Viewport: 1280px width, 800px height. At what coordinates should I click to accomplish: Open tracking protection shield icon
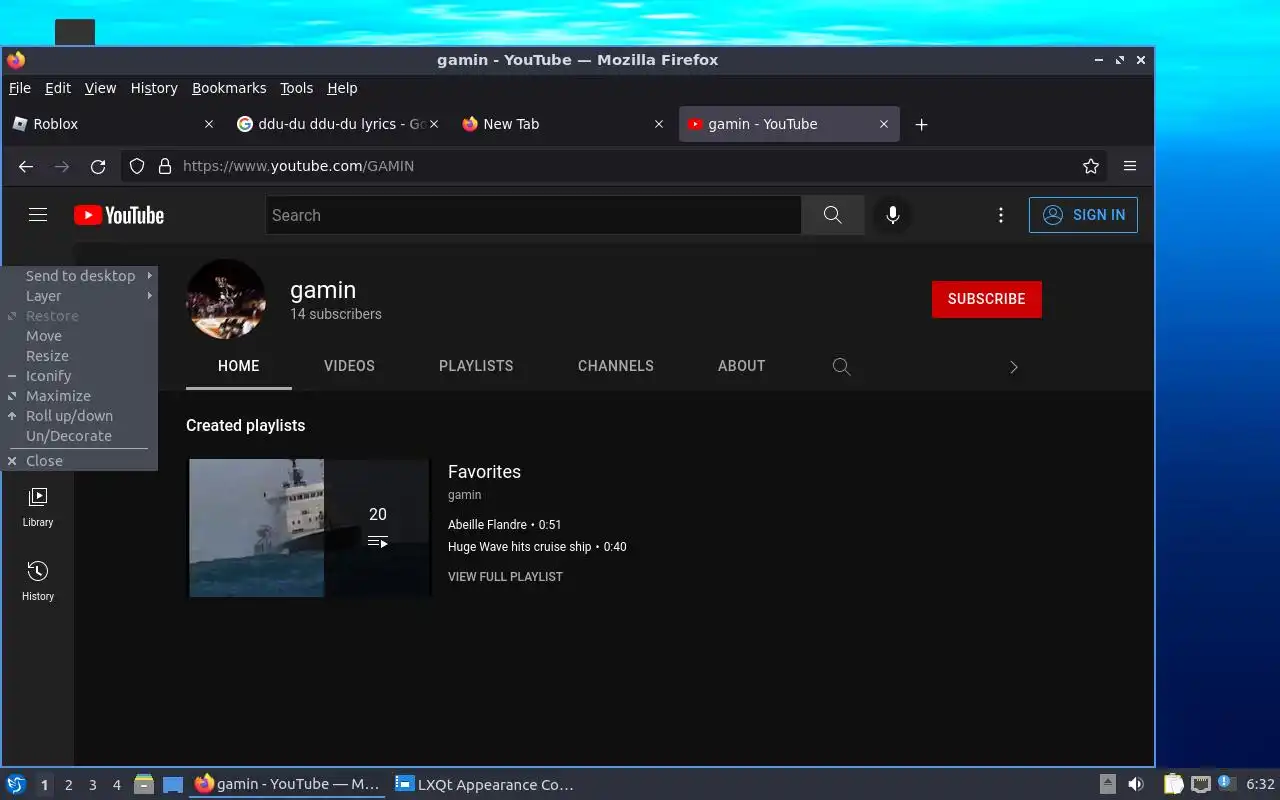coord(137,166)
